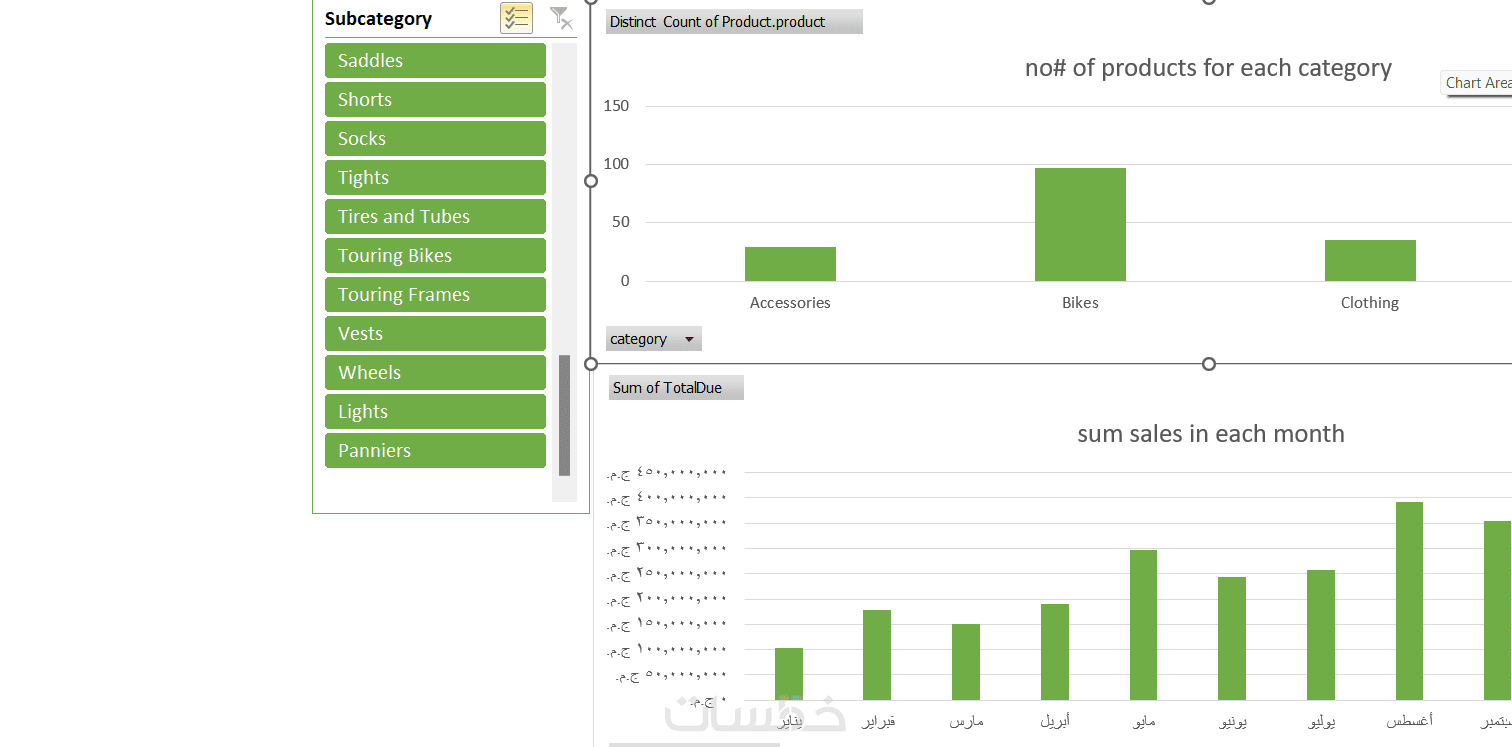Click the 'sum sales in each month' chart title
Image resolution: width=1512 pixels, height=747 pixels.
pos(1210,434)
